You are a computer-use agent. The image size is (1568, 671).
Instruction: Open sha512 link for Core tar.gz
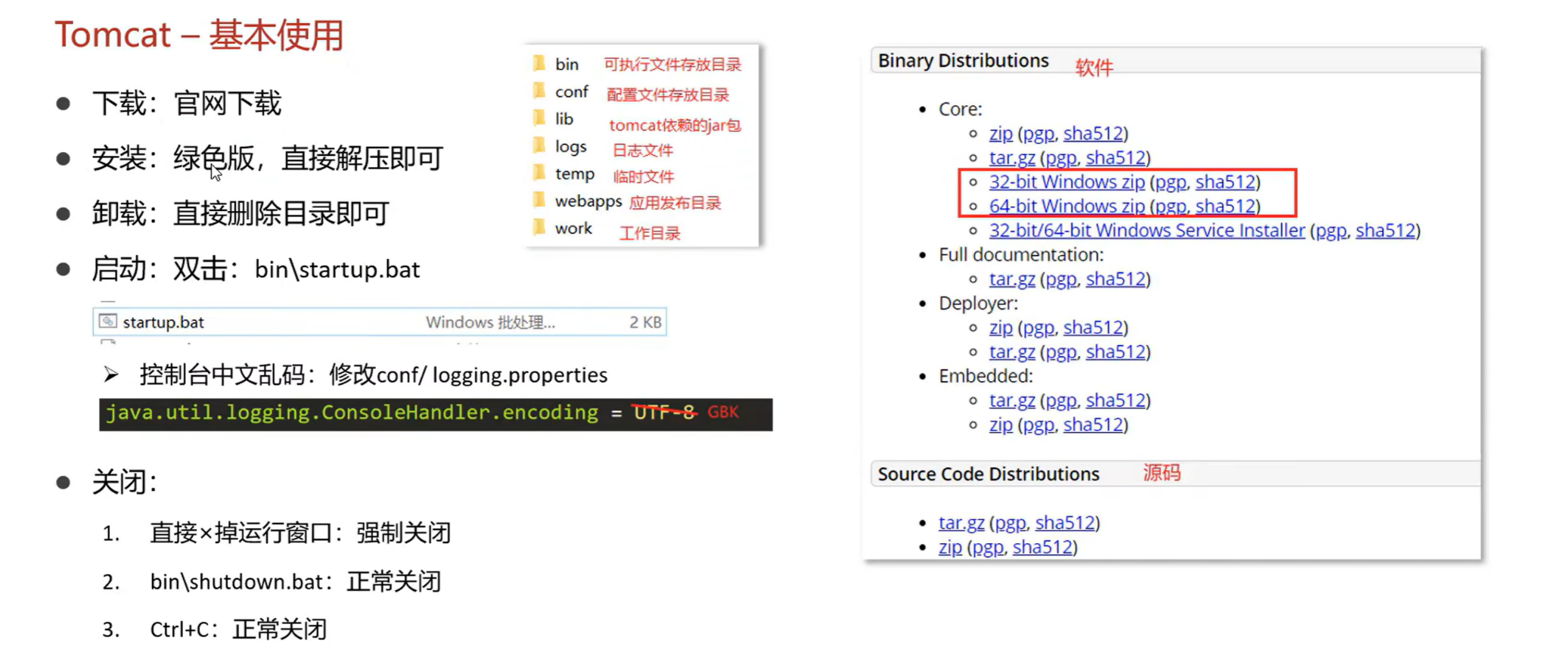coord(1116,157)
